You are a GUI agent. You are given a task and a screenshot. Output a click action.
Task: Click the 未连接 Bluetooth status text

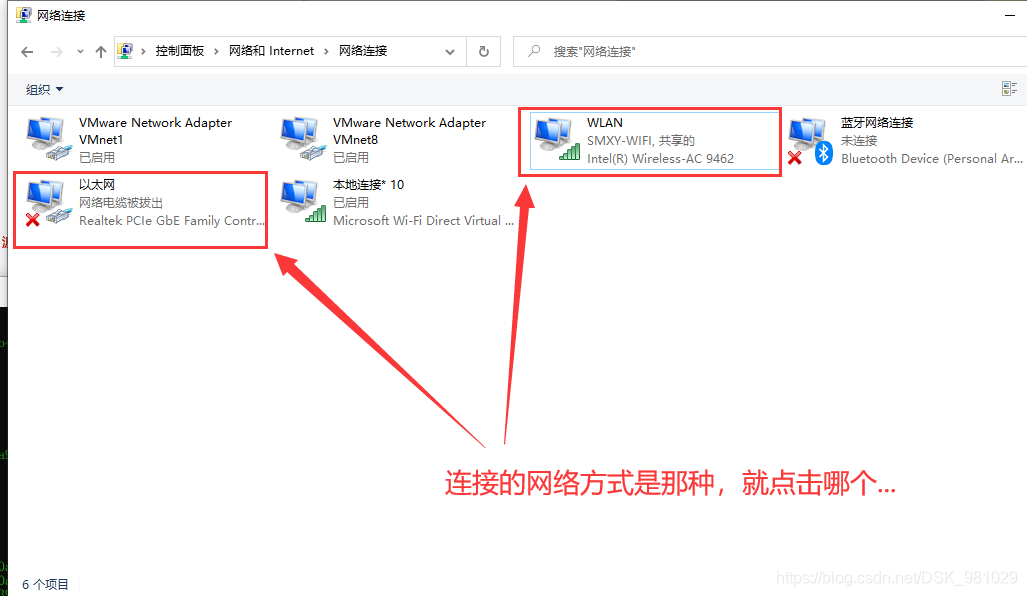[x=859, y=141]
